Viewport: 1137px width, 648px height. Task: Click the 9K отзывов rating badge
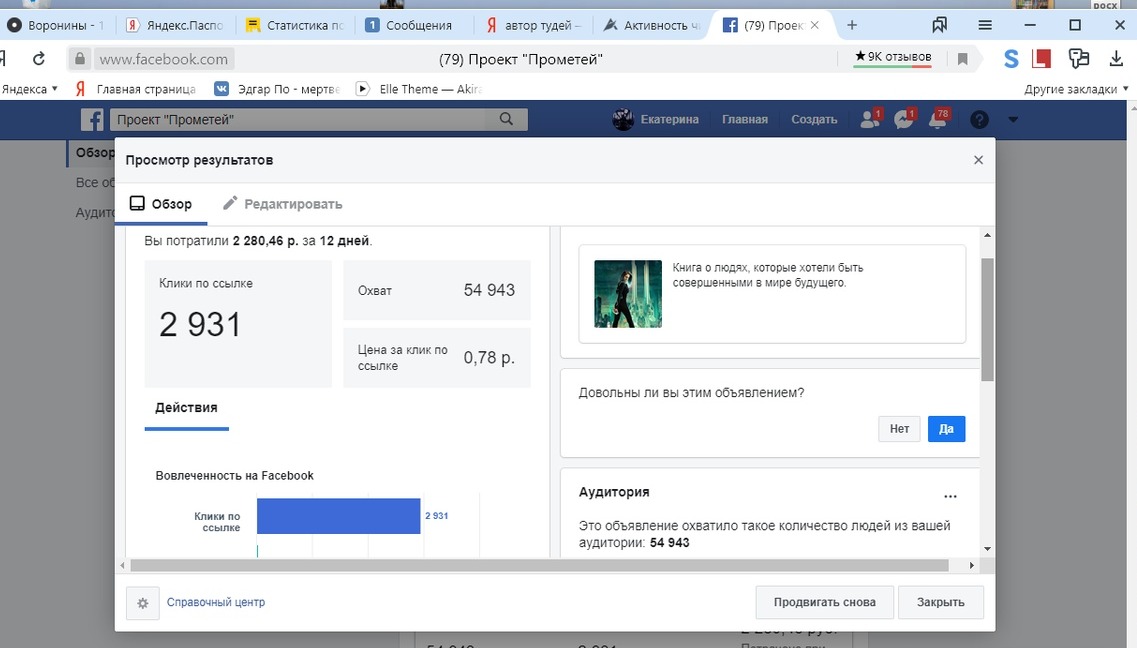pyautogui.click(x=893, y=57)
